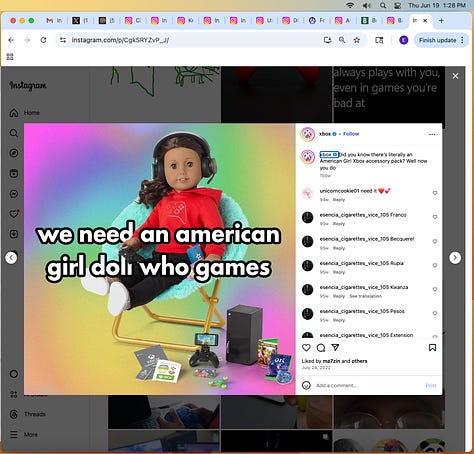Save the post with bookmark icon

(432, 348)
